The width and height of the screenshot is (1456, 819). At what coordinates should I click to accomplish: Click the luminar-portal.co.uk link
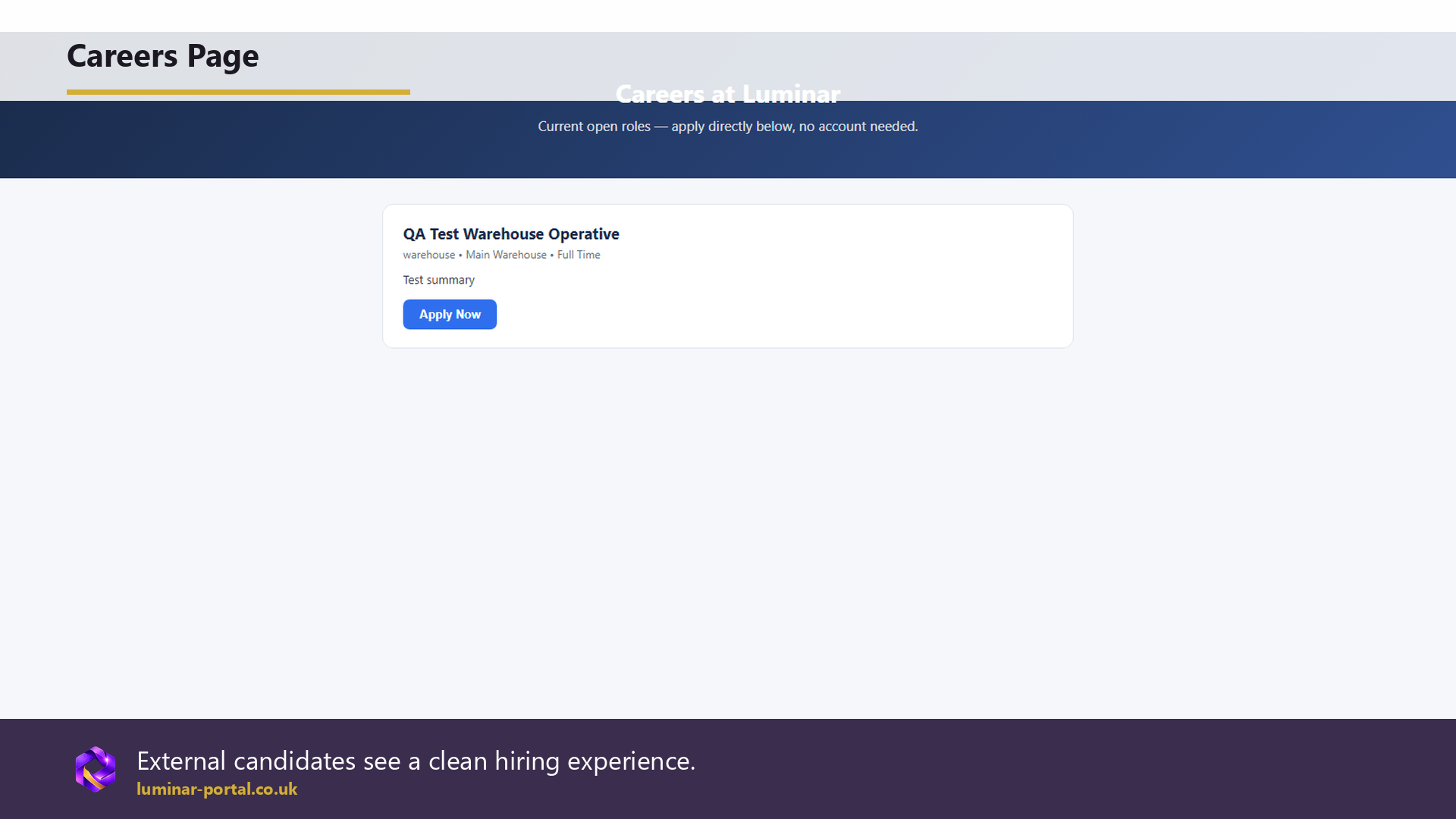point(217,789)
